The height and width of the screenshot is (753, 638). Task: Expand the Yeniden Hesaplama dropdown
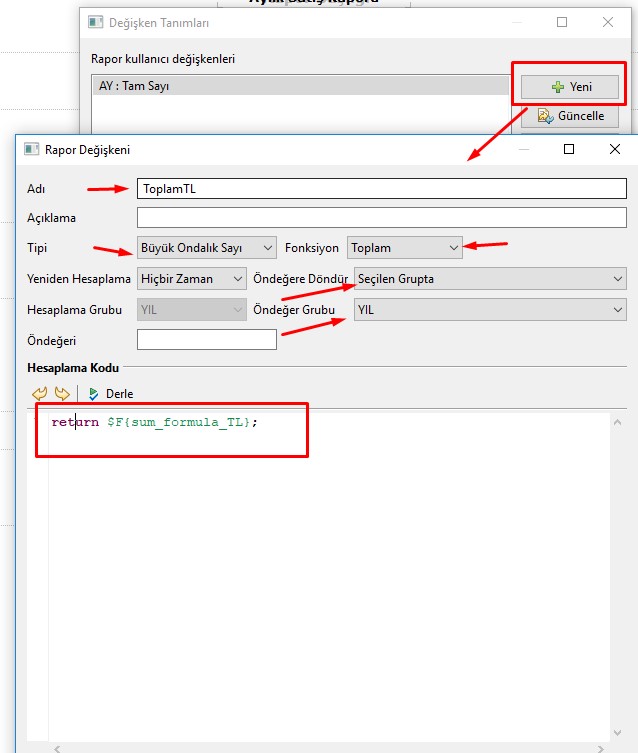click(192, 279)
